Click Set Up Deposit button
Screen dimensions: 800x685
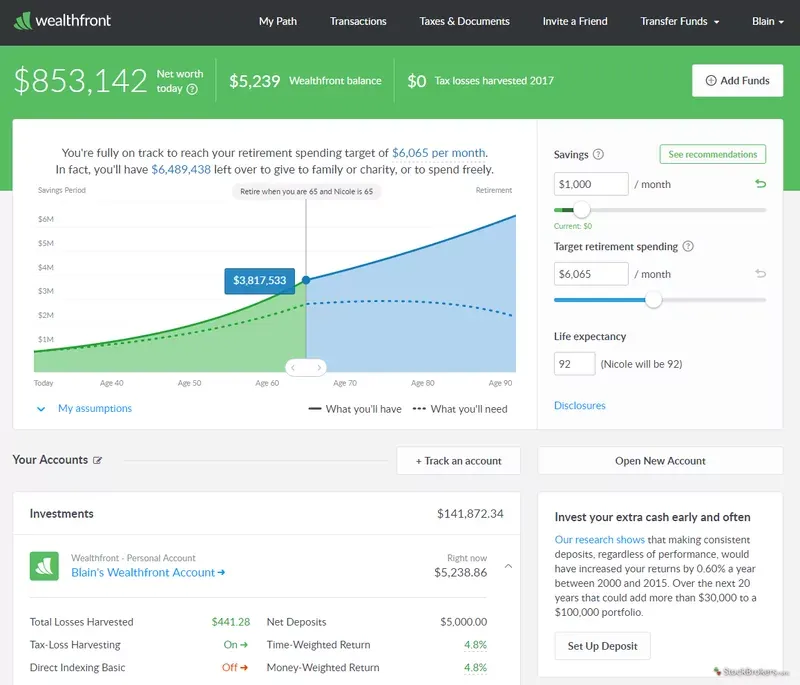click(x=602, y=646)
